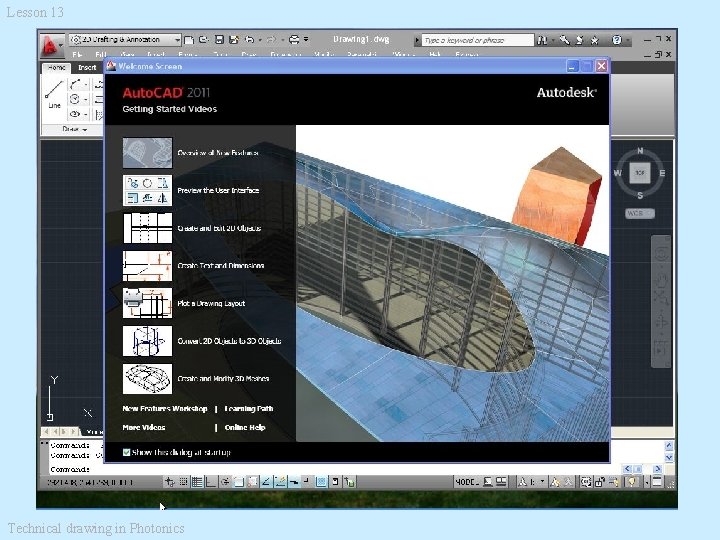Viewport: 720px width, 540px height.
Task: Click the Help question mark icon
Action: pyautogui.click(x=617, y=40)
